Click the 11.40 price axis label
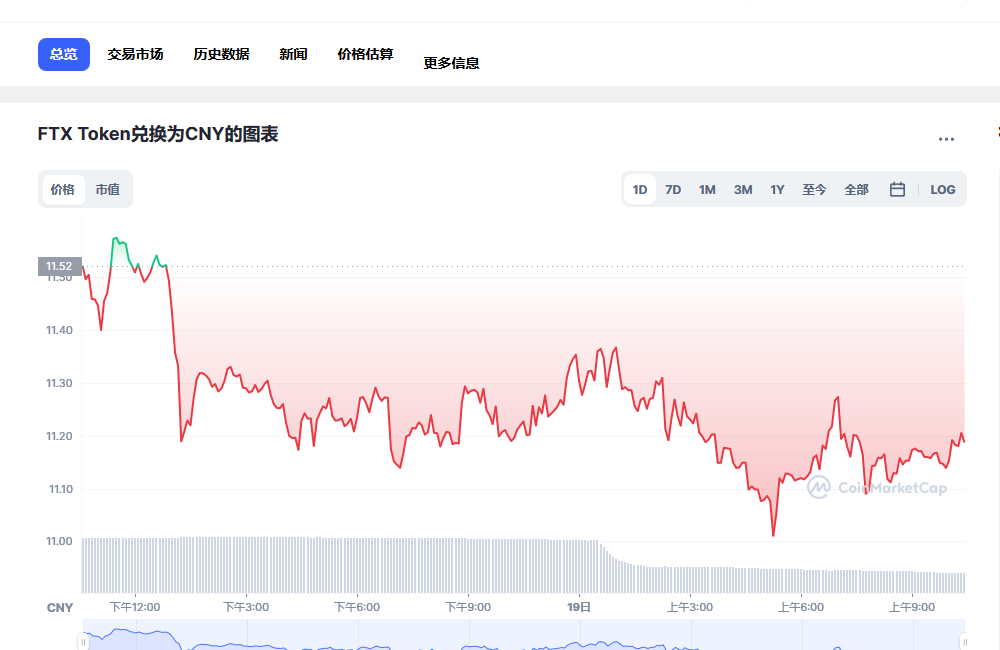 (x=59, y=330)
